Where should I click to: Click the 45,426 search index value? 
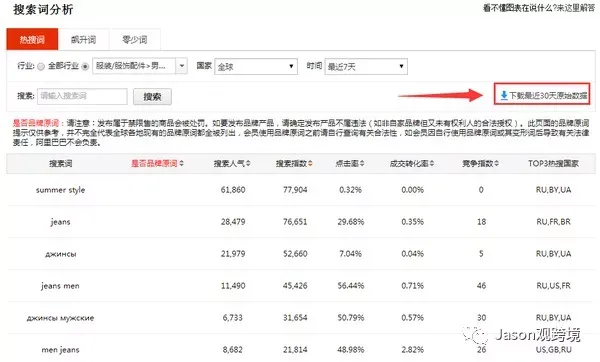click(295, 286)
